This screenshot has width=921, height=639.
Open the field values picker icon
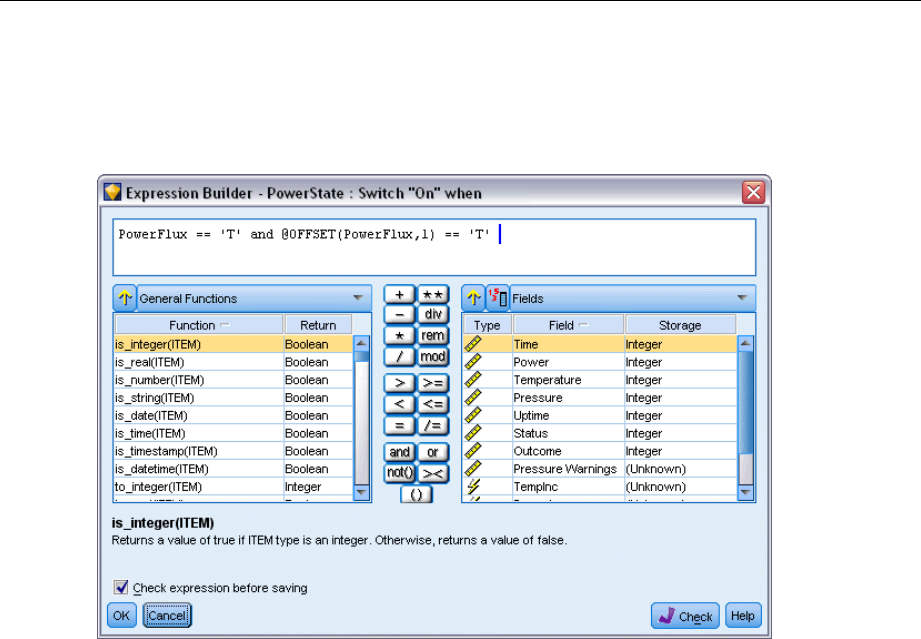pyautogui.click(x=498, y=298)
